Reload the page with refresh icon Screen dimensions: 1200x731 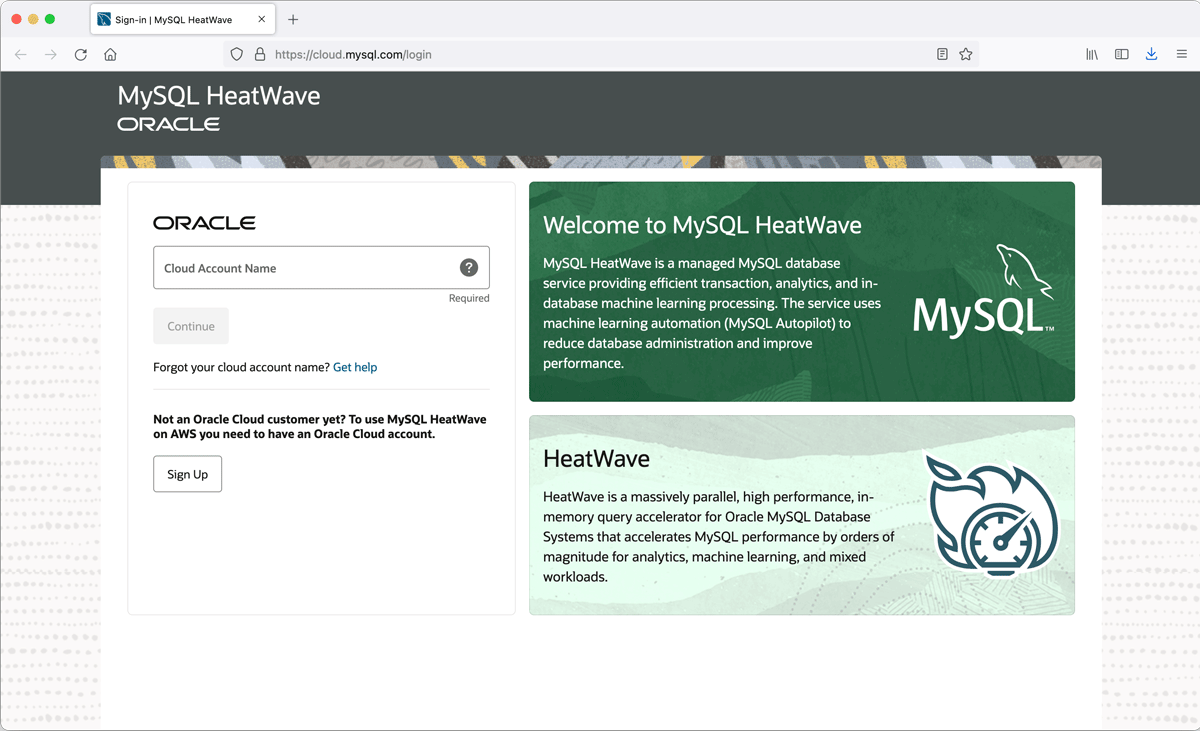pos(81,54)
